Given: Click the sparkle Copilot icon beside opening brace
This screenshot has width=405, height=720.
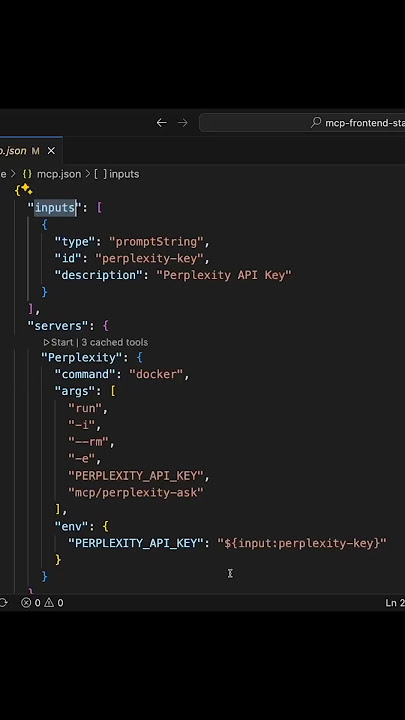Looking at the screenshot, I should coord(26,189).
